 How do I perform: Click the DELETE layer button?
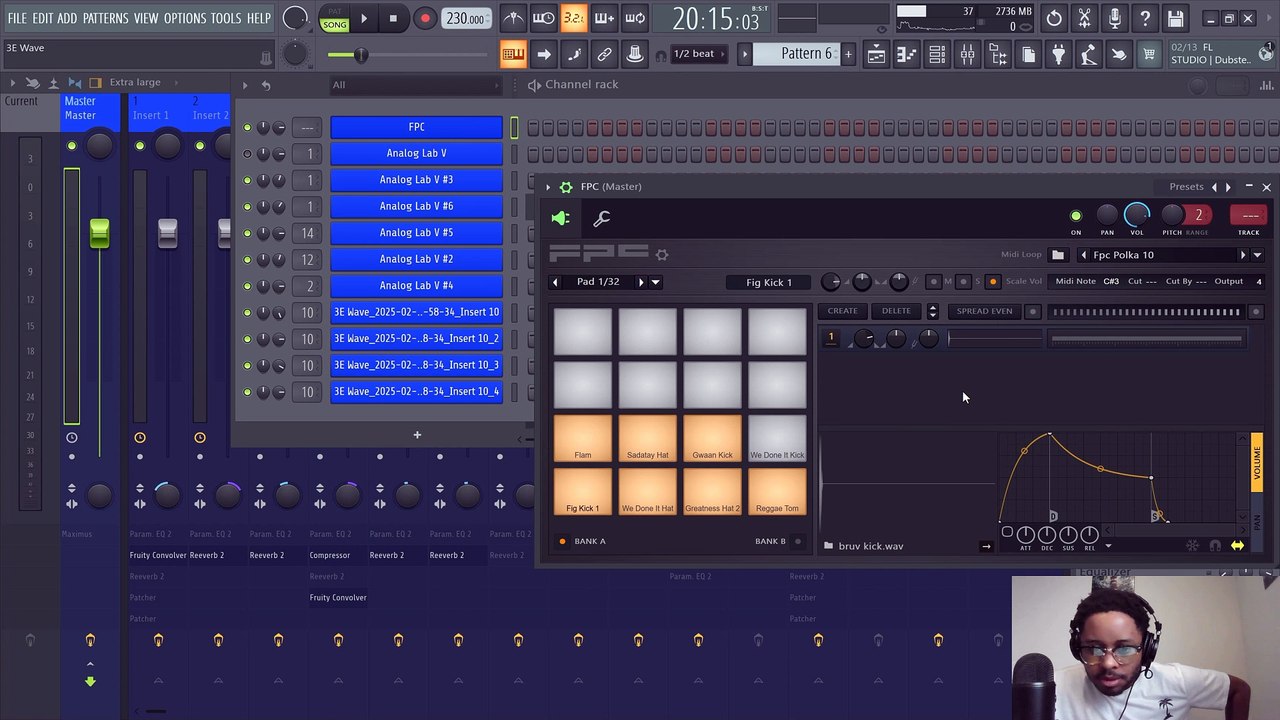pos(896,311)
